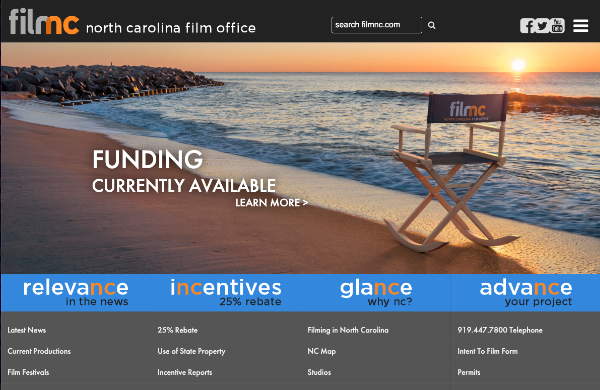Focus the search filmnc.com field
Image resolution: width=600 pixels, height=390 pixels.
pos(376,25)
